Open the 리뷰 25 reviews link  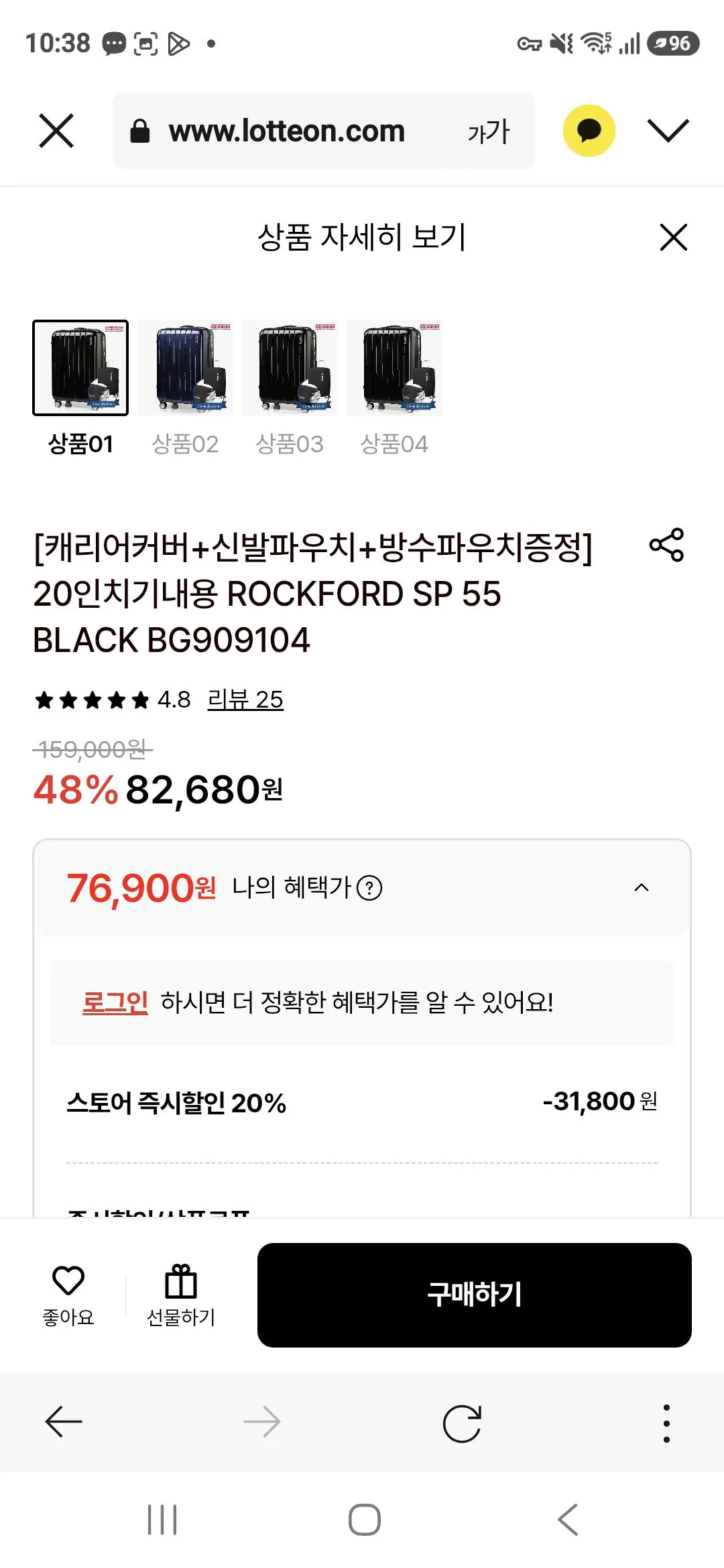click(x=245, y=700)
